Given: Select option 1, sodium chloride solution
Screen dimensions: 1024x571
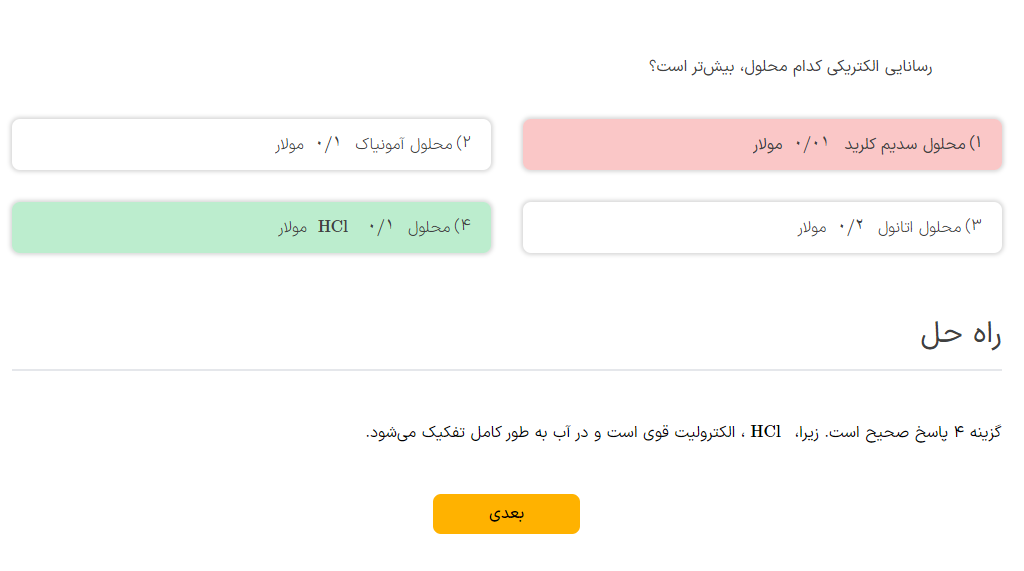Looking at the screenshot, I should click(762, 145).
